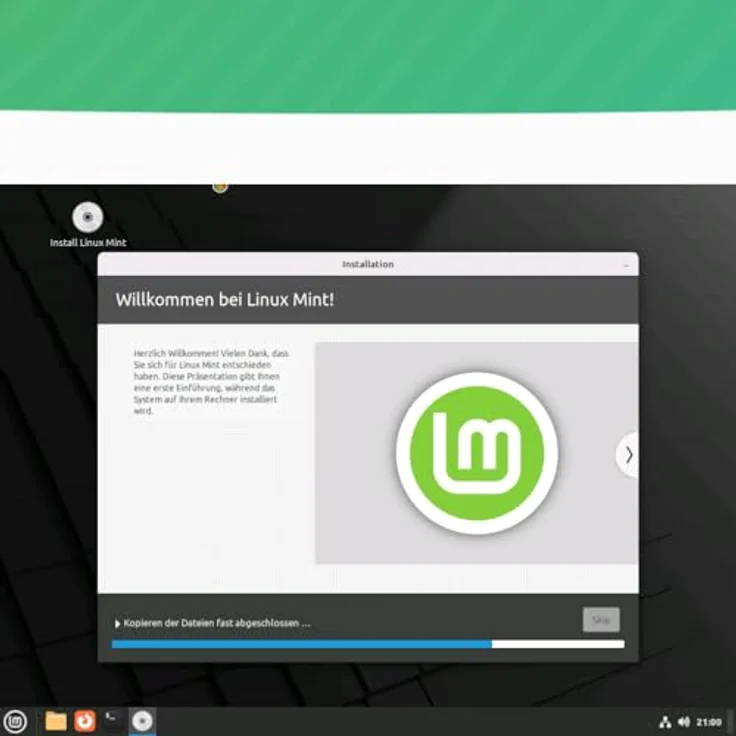Screen dimensions: 736x736
Task: Click the Kopieren der Dateien status text
Action: coord(217,623)
